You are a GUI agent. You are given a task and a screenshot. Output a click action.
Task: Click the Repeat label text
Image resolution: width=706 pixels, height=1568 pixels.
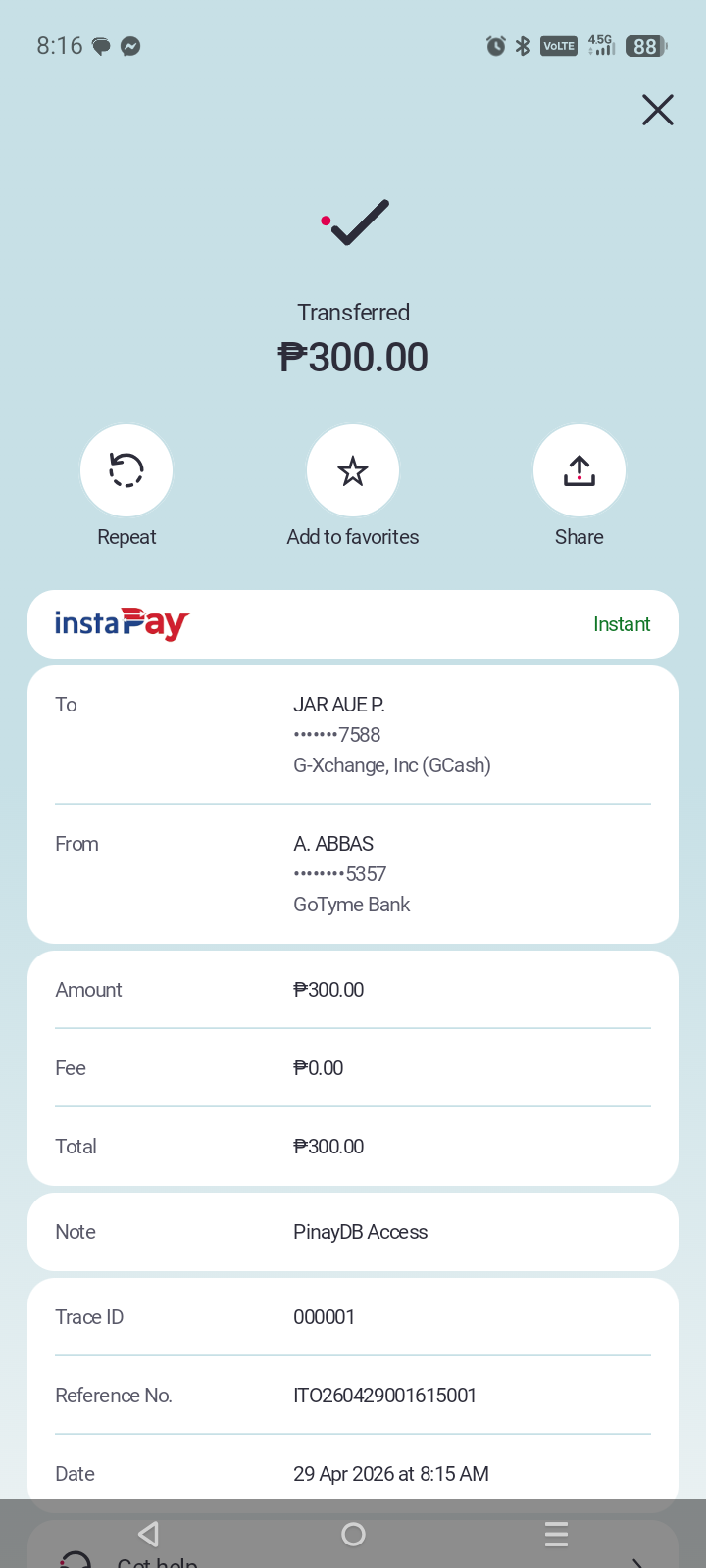click(x=126, y=537)
